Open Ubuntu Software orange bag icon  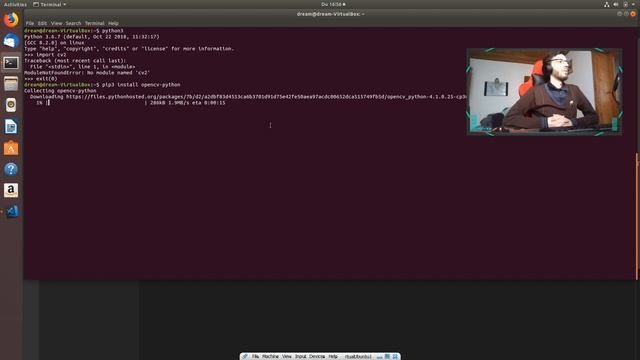pyautogui.click(x=11, y=148)
